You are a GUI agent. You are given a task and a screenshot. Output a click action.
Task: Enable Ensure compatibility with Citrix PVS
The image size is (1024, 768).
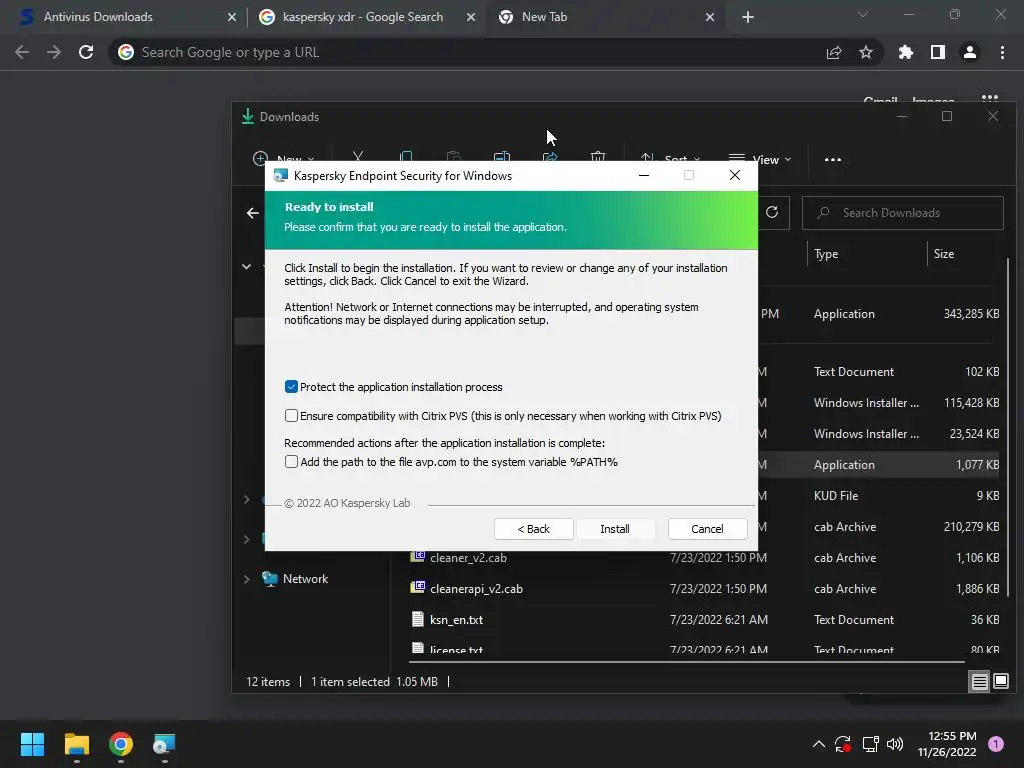click(x=291, y=415)
